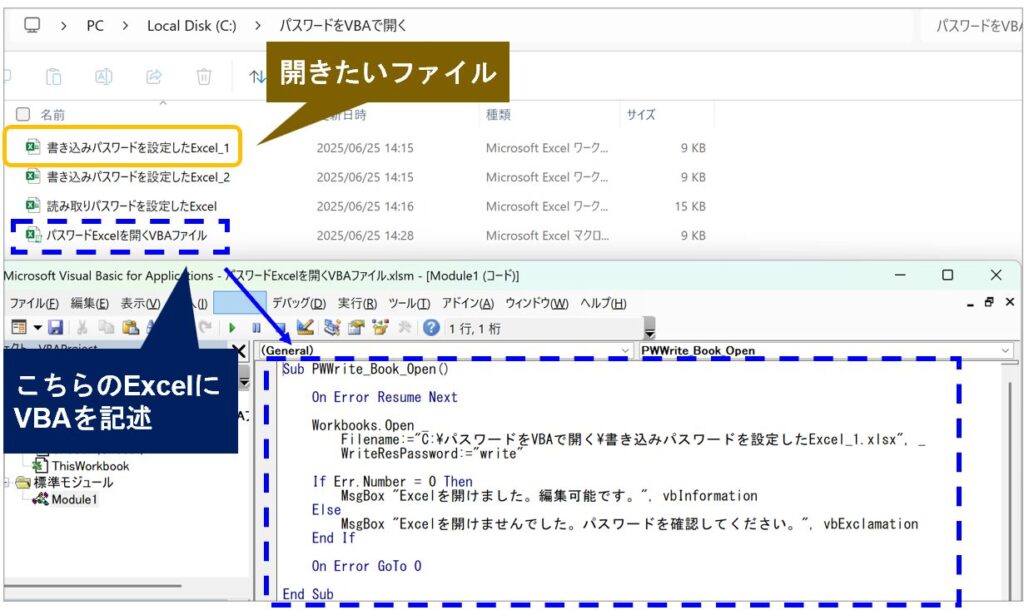Click the Sort arrows icon in Explorer toolbar
This screenshot has width=1024, height=610.
click(257, 77)
